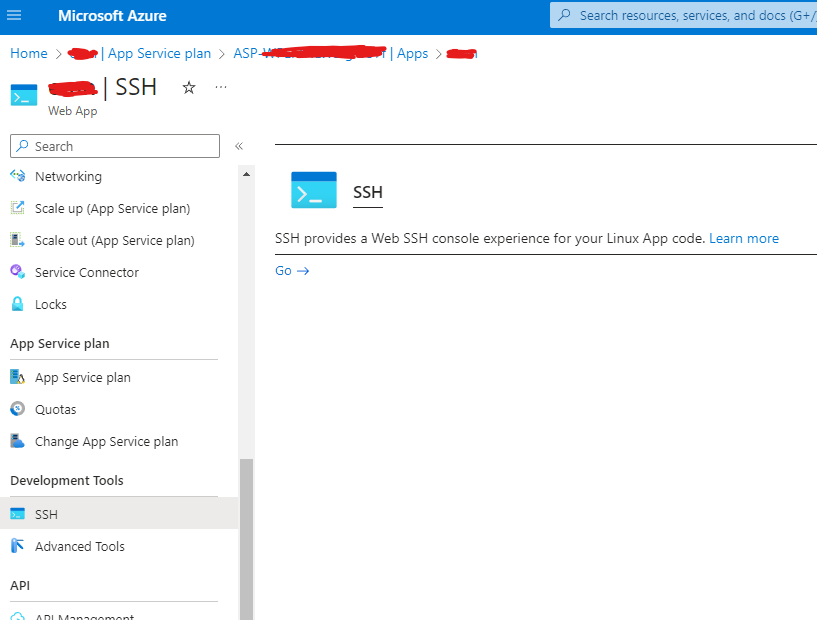
Task: Favorite this SSH page with star
Action: click(189, 88)
